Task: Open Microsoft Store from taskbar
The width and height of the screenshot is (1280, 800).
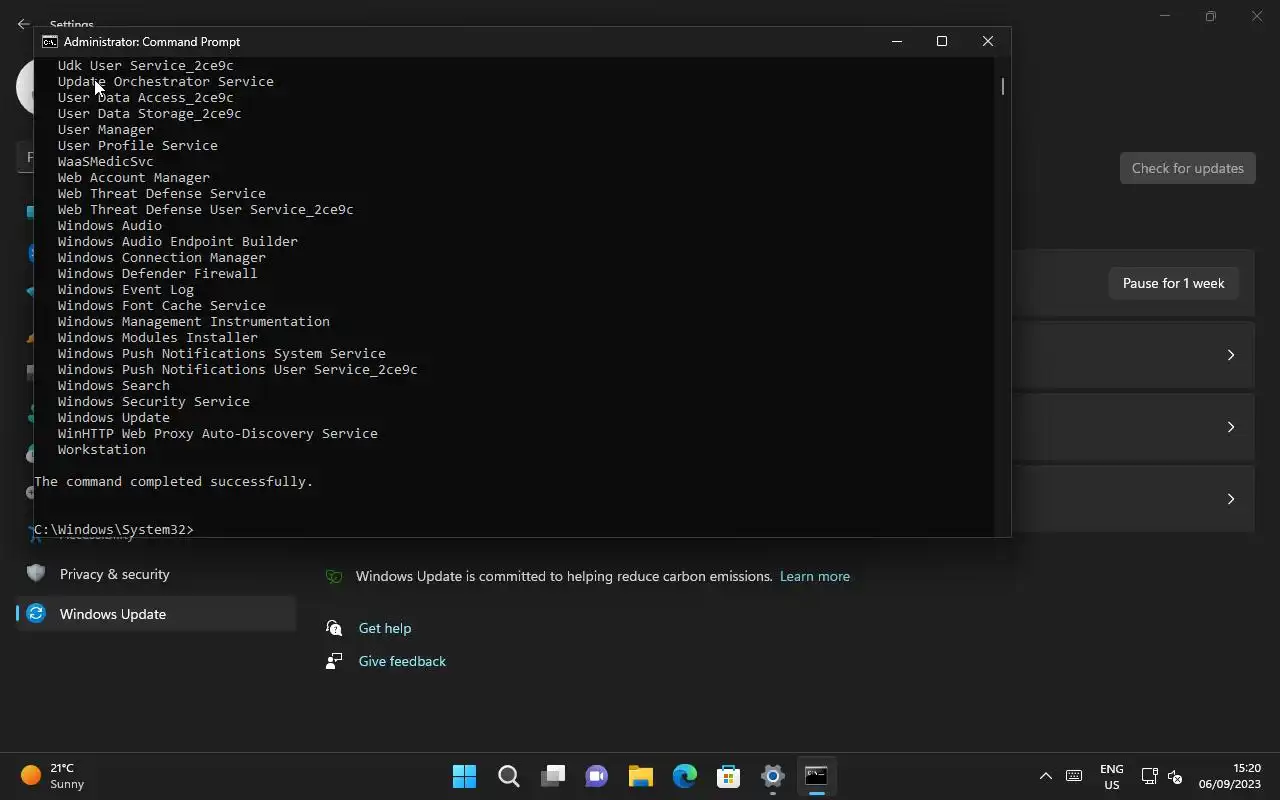Action: [x=728, y=776]
